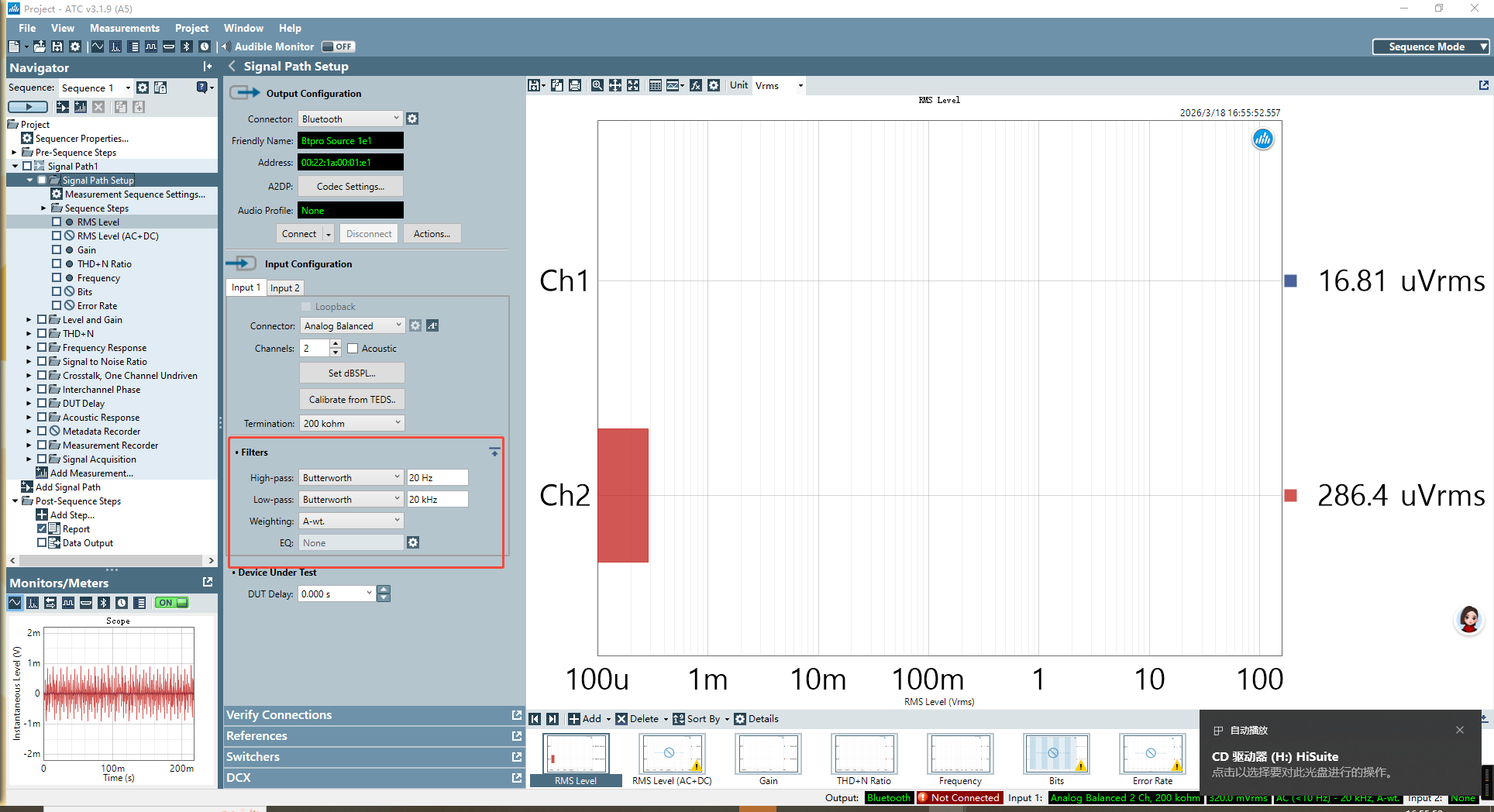The height and width of the screenshot is (812, 1494).
Task: Open sequence lock icon beside Sequence 1
Action: coord(160,88)
